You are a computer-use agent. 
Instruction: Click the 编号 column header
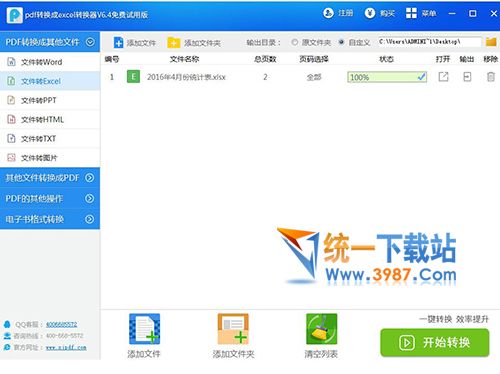tap(111, 59)
